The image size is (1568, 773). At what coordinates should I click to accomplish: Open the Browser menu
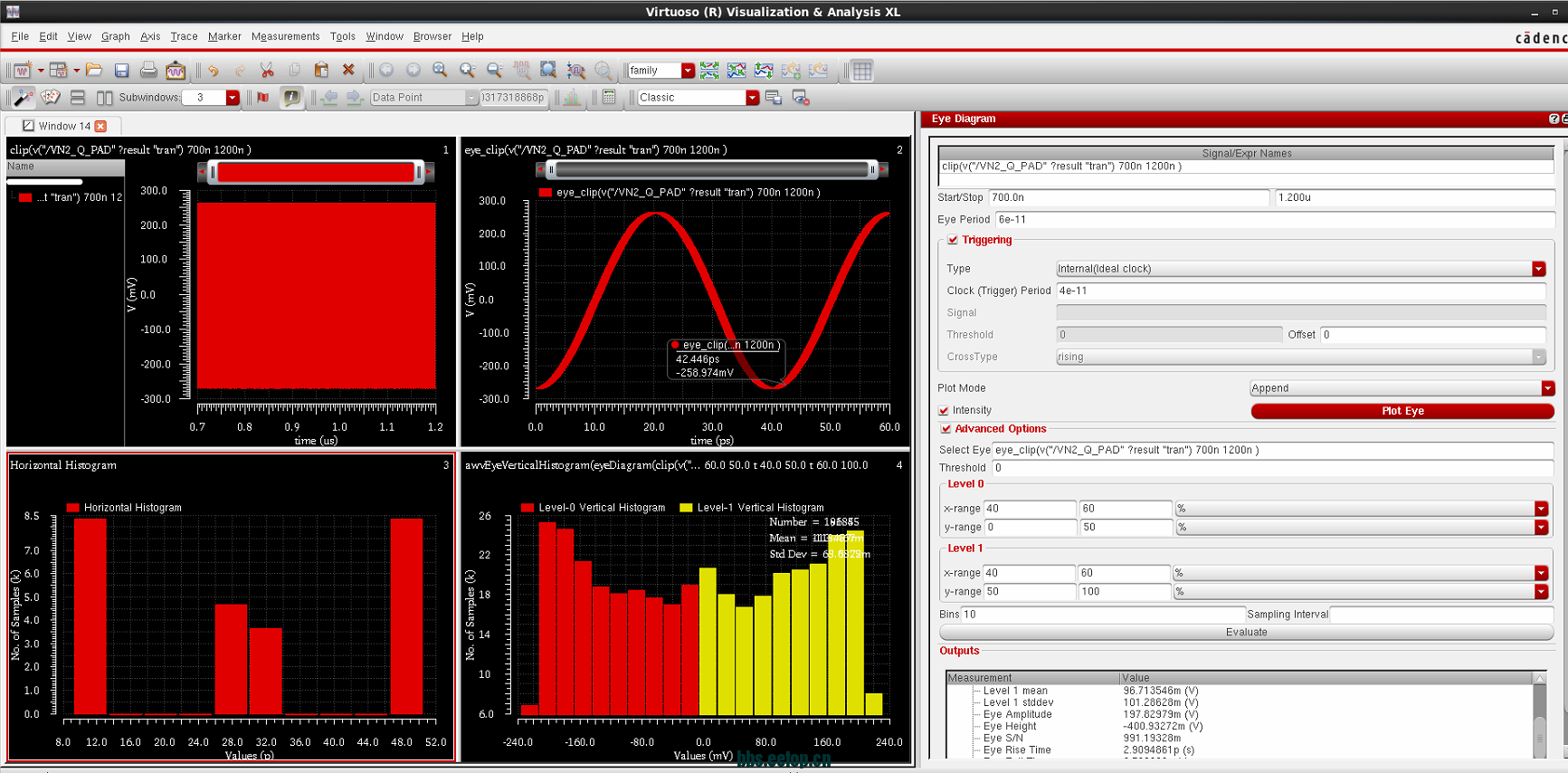pyautogui.click(x=432, y=36)
